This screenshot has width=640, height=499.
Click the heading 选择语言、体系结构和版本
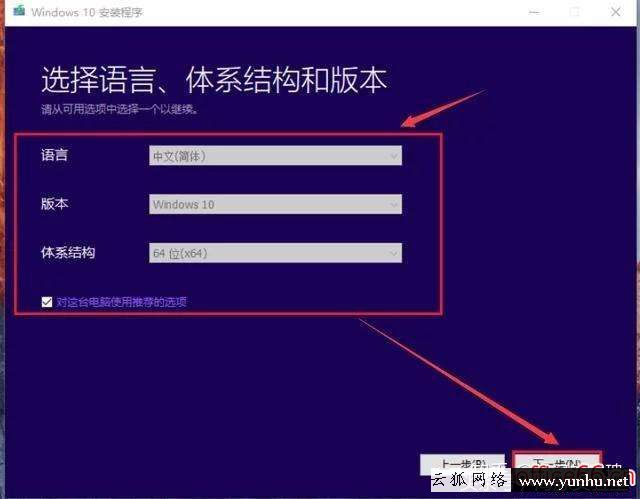click(x=214, y=79)
